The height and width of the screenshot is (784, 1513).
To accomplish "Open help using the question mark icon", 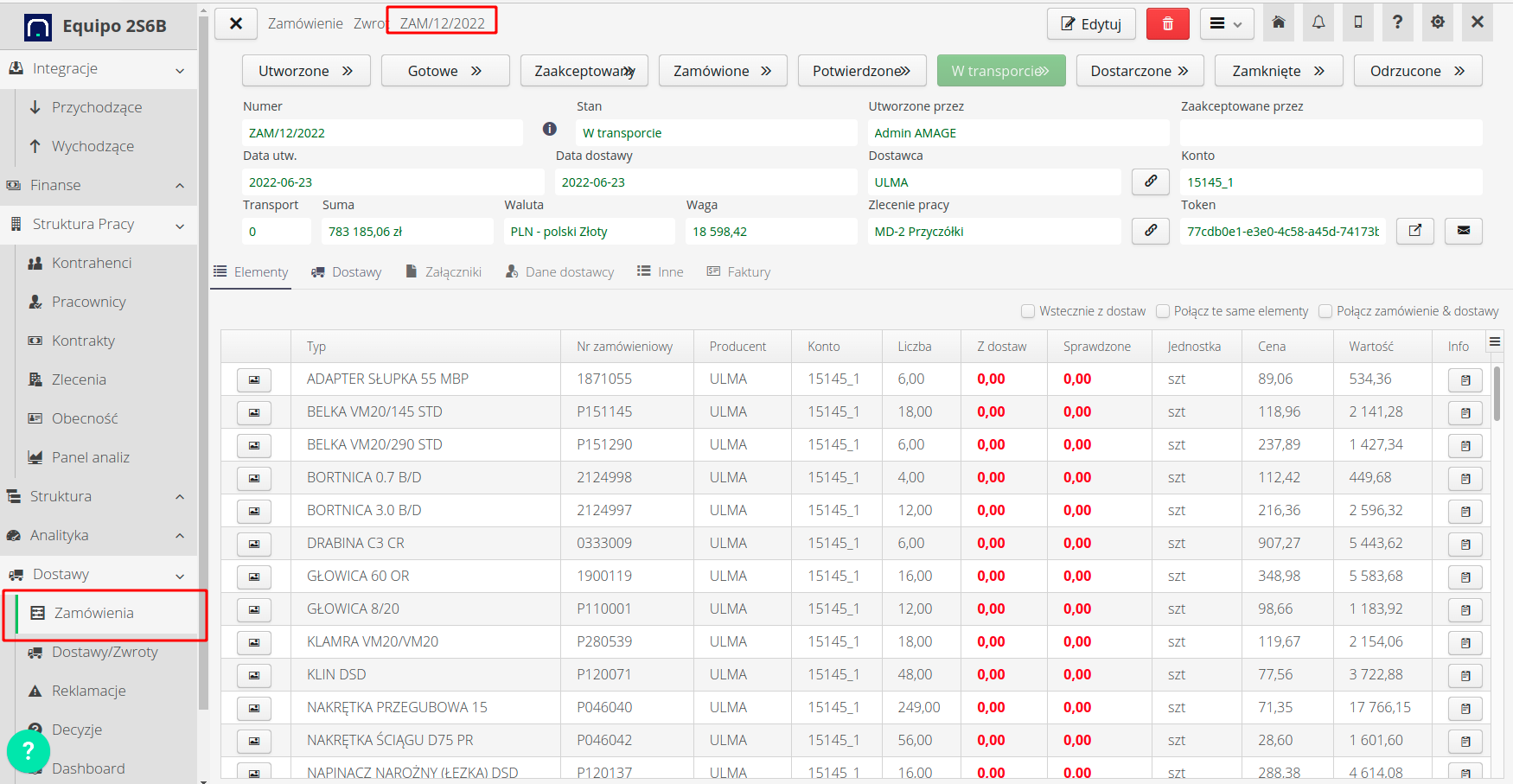I will pos(1397,23).
